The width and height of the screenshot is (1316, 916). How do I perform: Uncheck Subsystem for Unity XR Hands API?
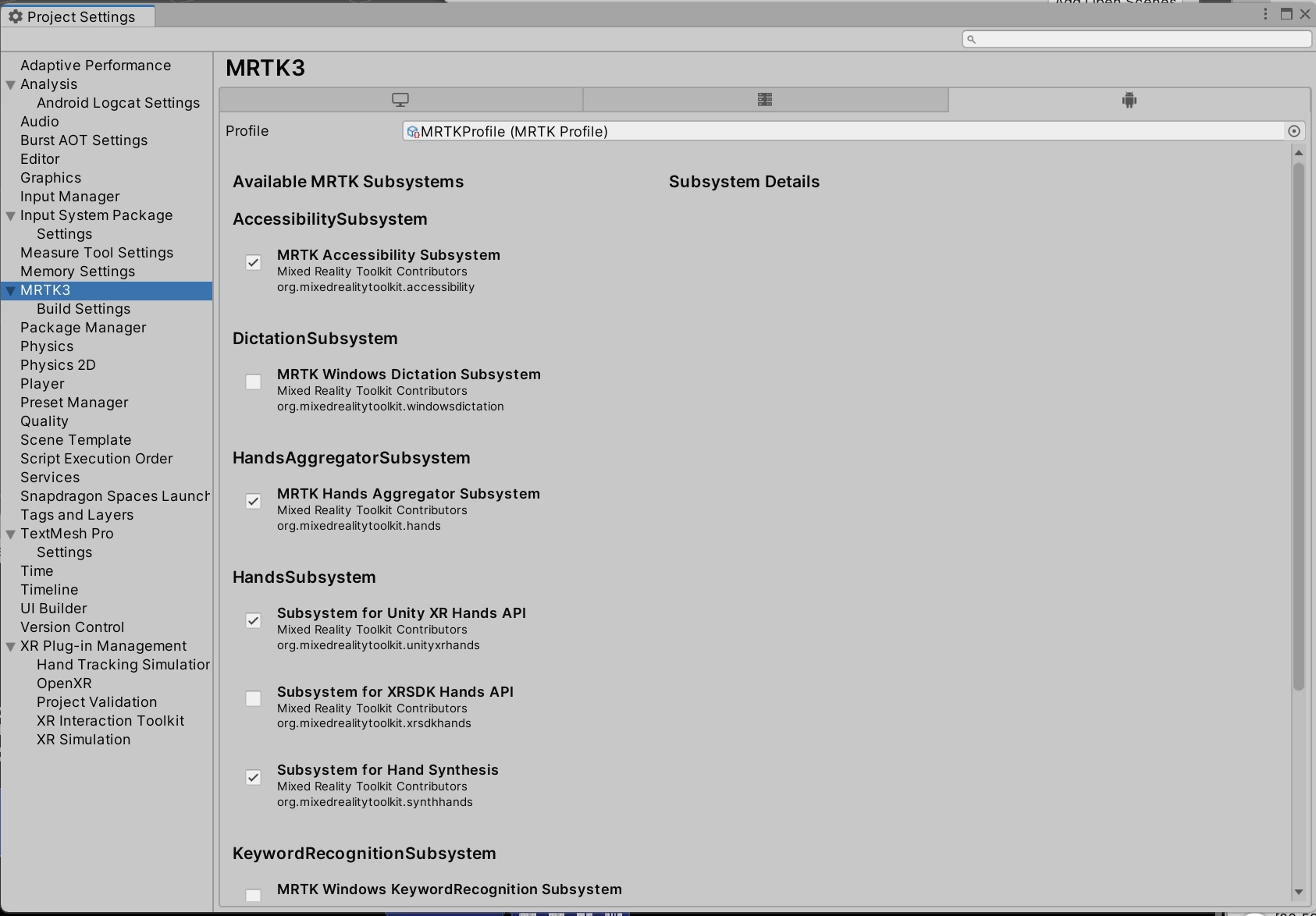pos(253,621)
